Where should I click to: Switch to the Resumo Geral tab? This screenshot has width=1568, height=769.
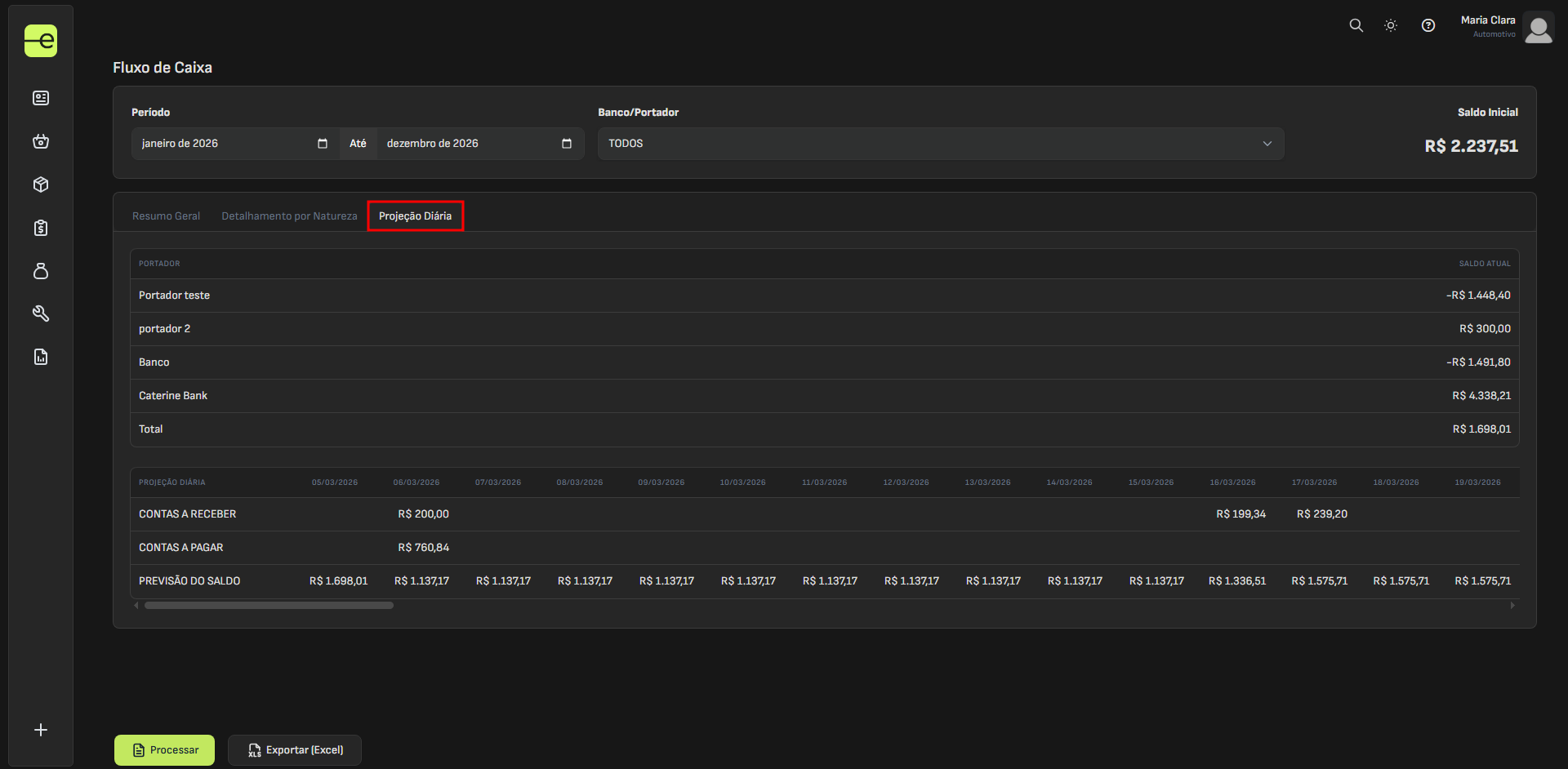point(166,216)
